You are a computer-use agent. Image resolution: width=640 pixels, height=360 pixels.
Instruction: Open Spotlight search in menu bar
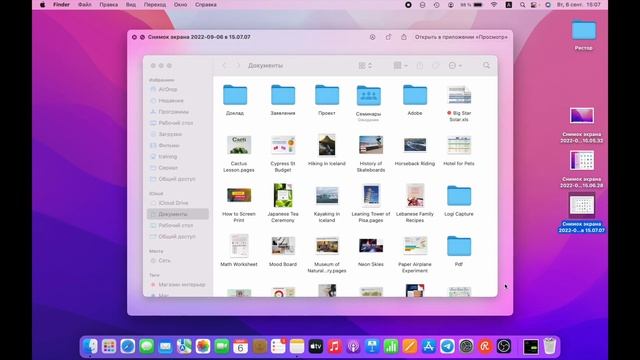[x=522, y=4]
